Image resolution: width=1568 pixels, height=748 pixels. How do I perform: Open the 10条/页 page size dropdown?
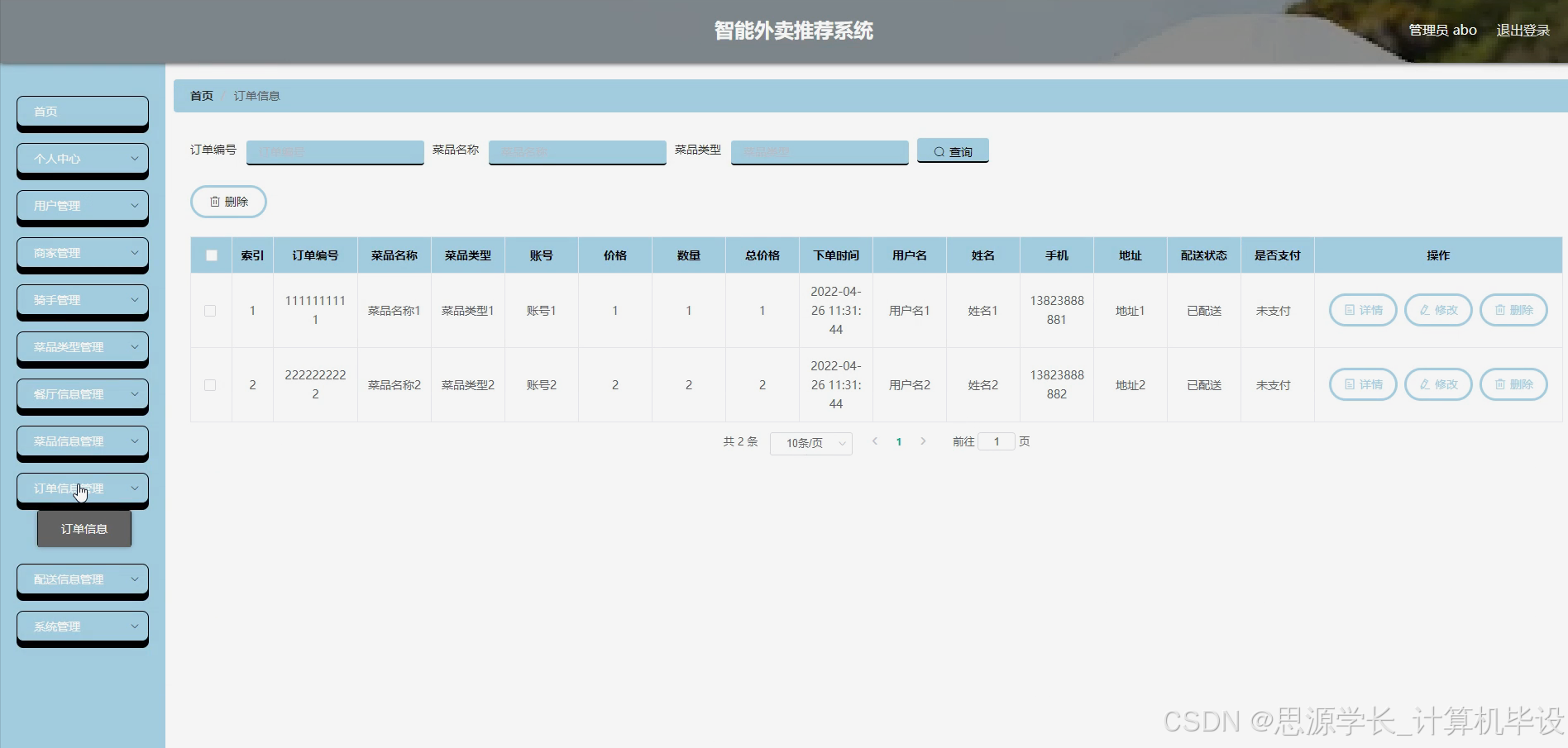pos(811,443)
